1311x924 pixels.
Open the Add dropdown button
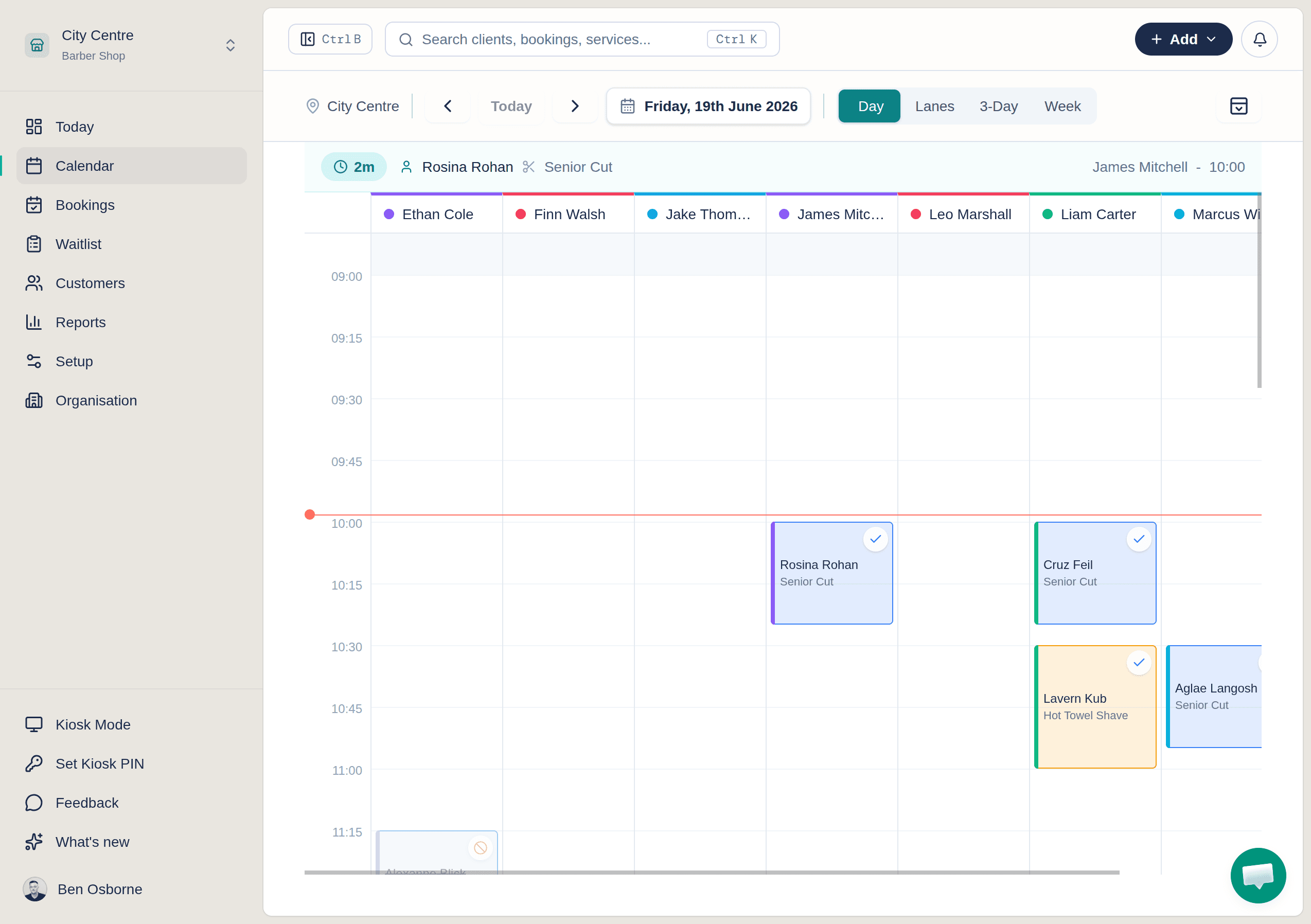tap(1183, 40)
